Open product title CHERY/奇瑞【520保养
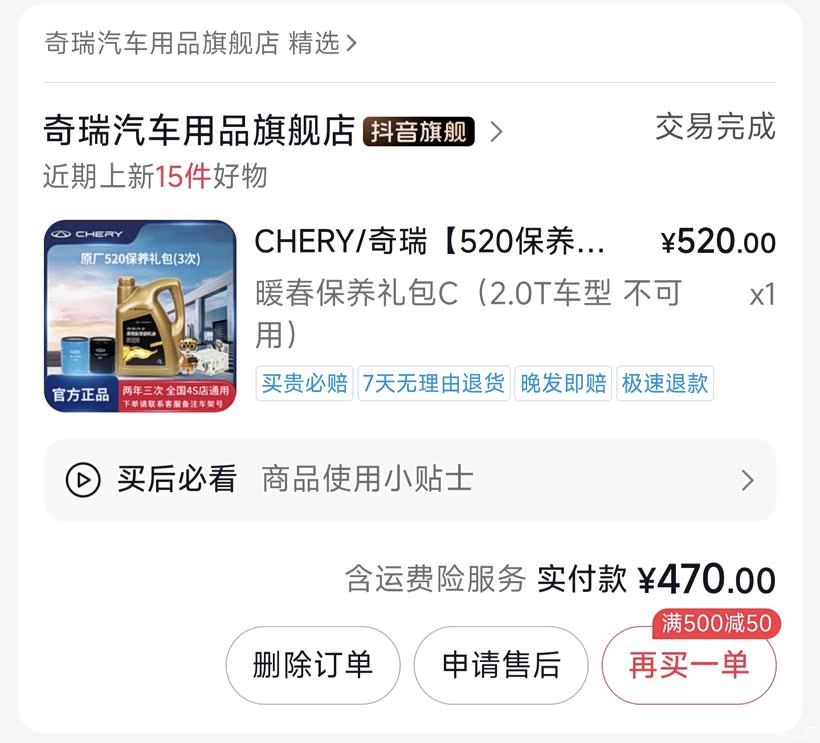 tap(430, 242)
